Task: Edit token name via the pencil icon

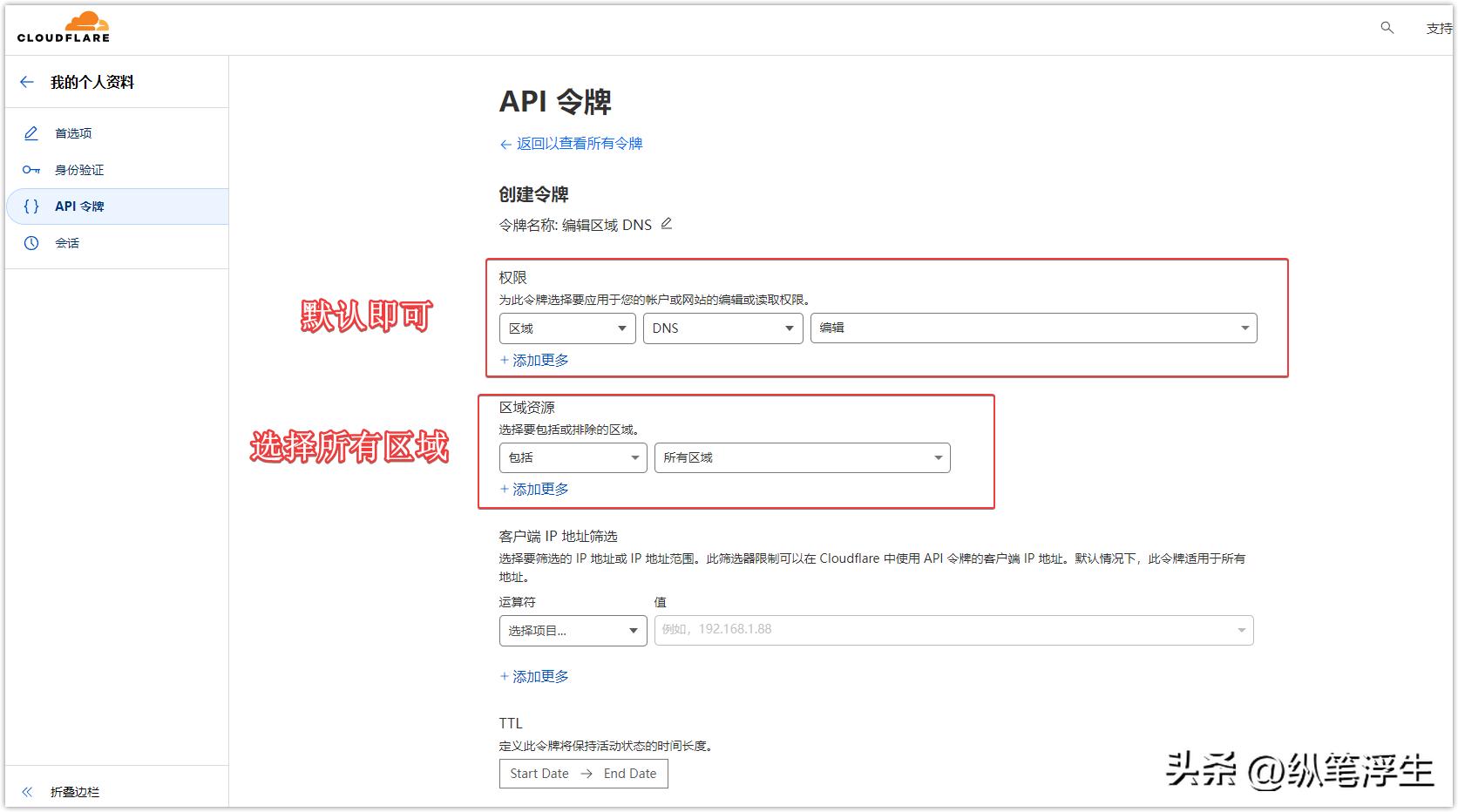Action: 666,223
